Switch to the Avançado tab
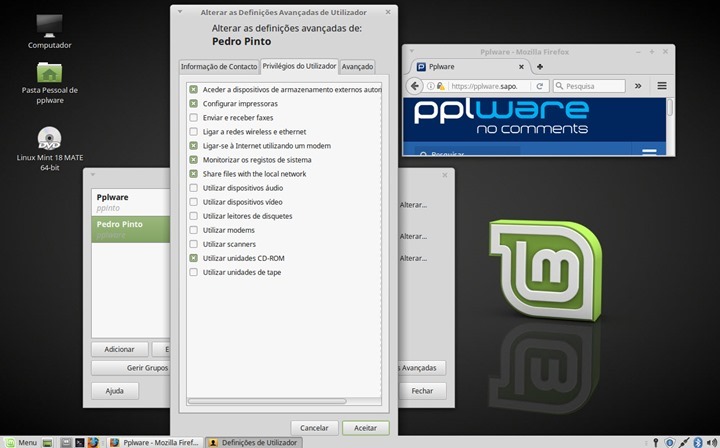The width and height of the screenshot is (720, 448). tap(357, 67)
